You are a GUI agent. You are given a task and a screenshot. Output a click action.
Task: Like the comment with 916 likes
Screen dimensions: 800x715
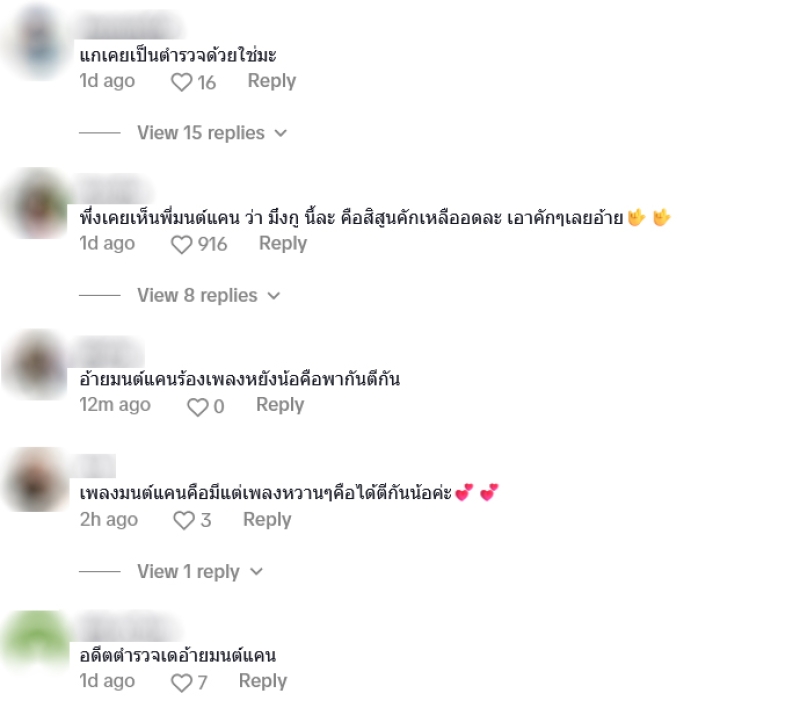181,245
